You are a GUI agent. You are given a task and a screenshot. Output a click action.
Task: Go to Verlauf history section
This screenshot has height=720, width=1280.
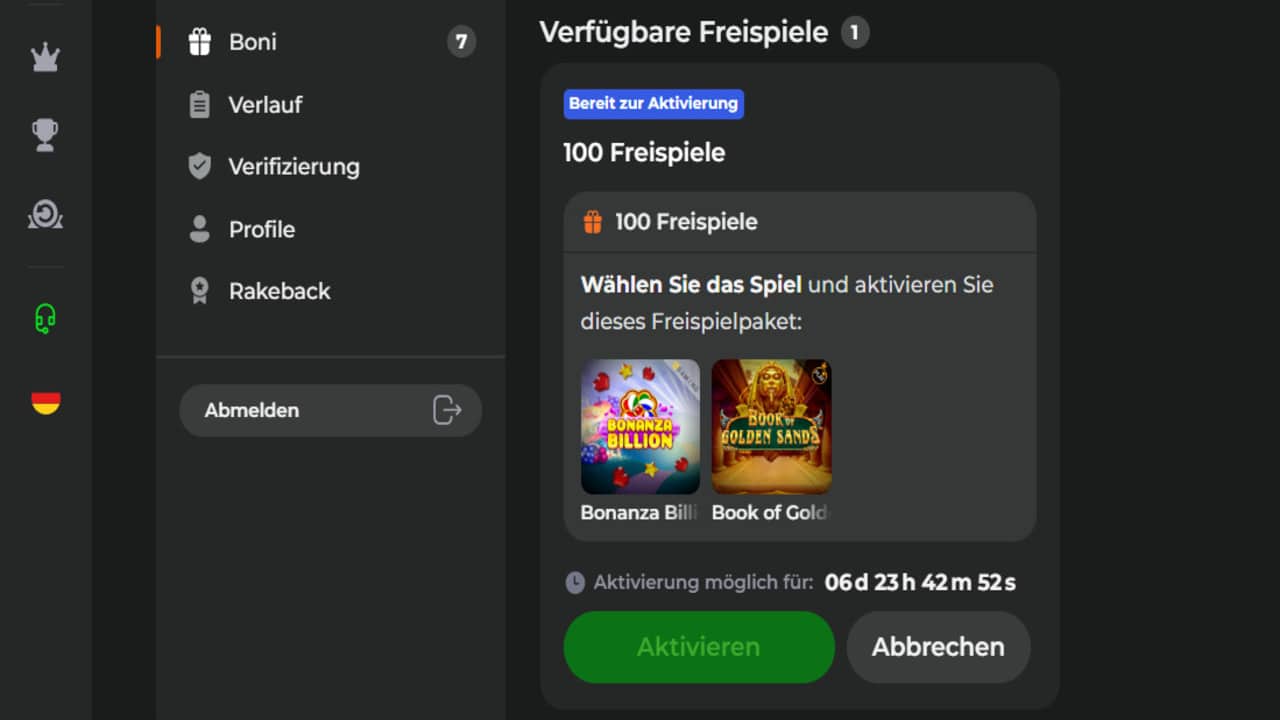pos(265,105)
